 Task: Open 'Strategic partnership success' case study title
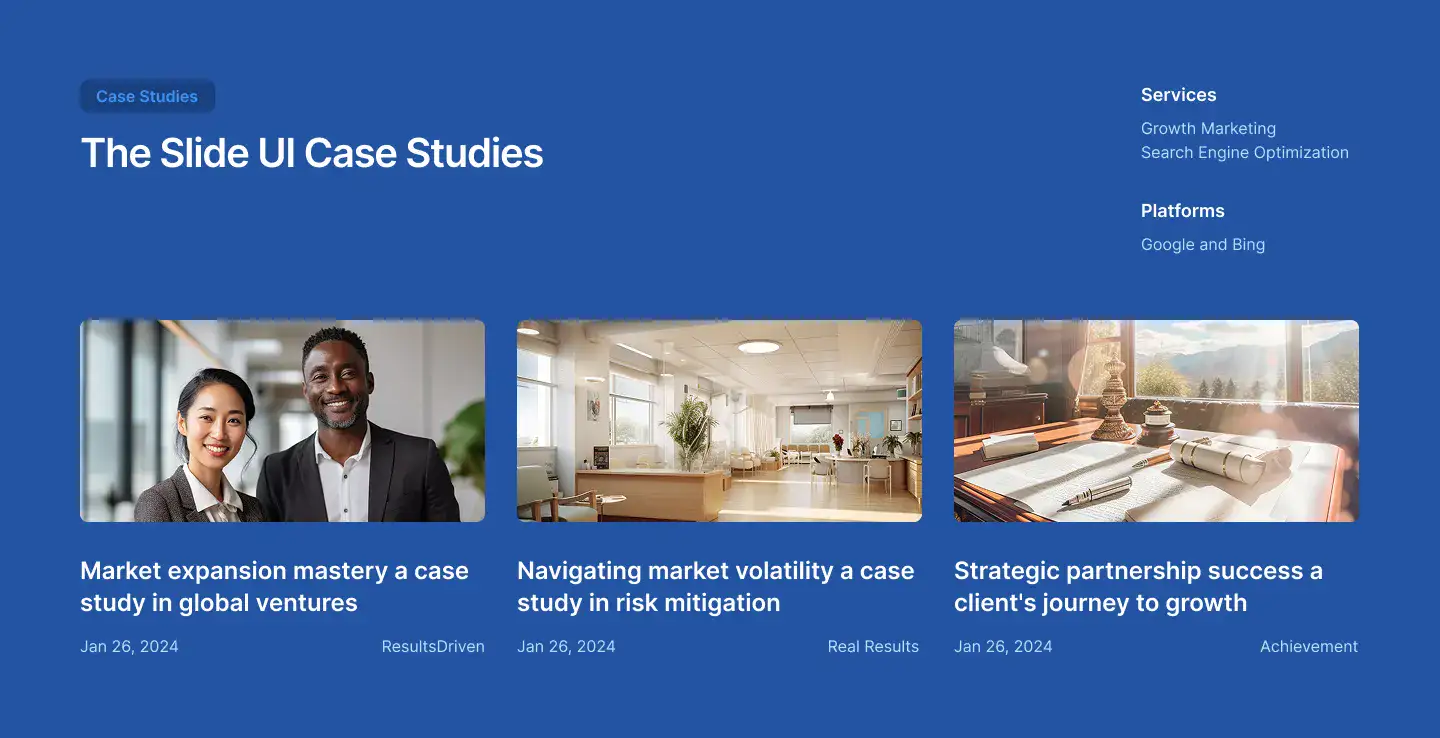1138,587
